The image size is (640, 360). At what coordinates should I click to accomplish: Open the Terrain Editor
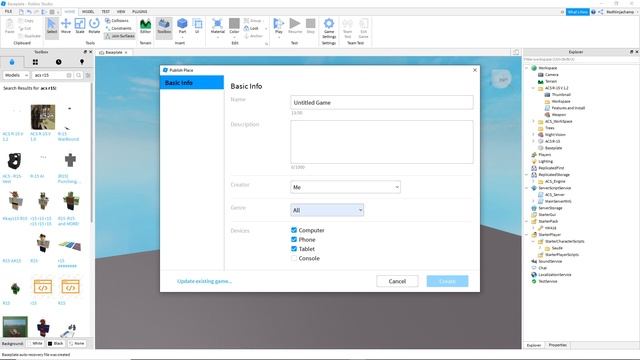pyautogui.click(x=145, y=27)
